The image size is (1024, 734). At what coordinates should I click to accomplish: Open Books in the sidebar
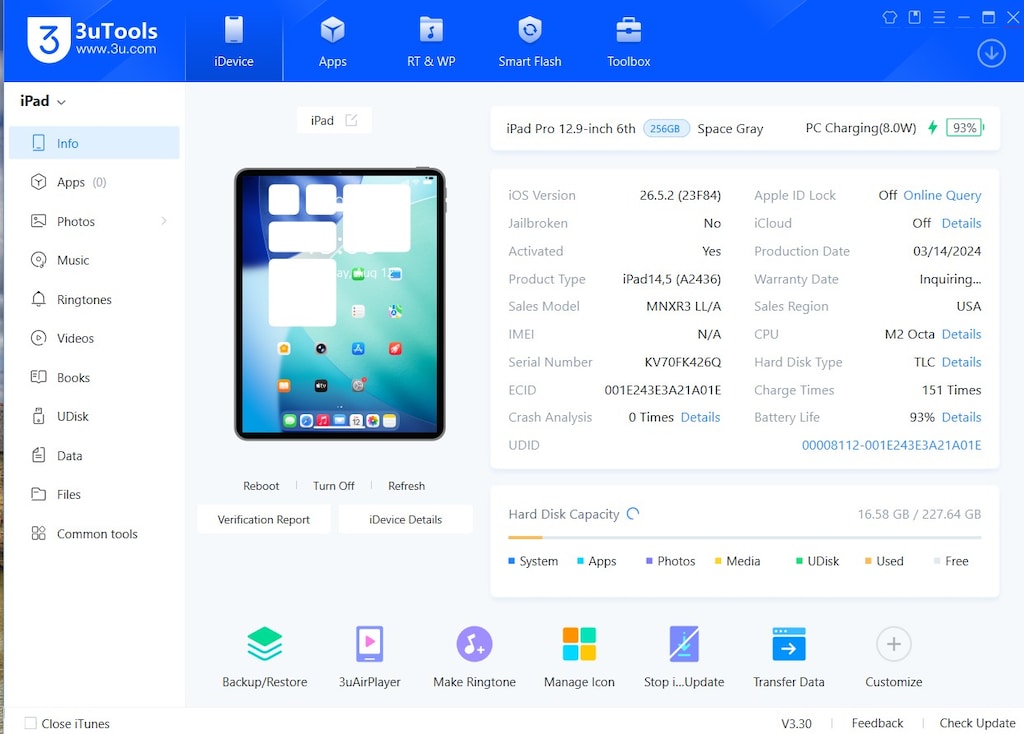click(94, 377)
